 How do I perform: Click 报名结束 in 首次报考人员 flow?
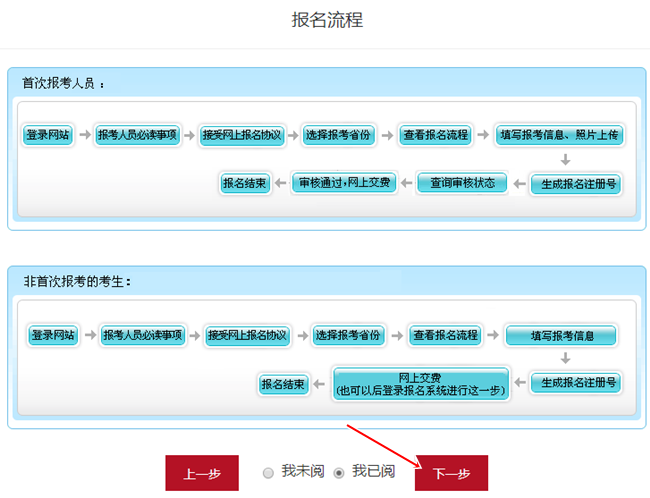click(x=245, y=183)
